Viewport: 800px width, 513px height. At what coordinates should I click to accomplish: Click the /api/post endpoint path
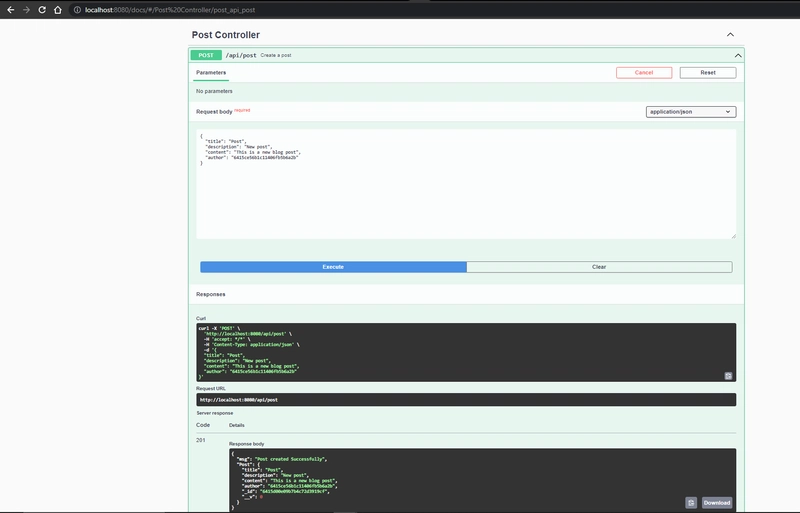click(241, 55)
